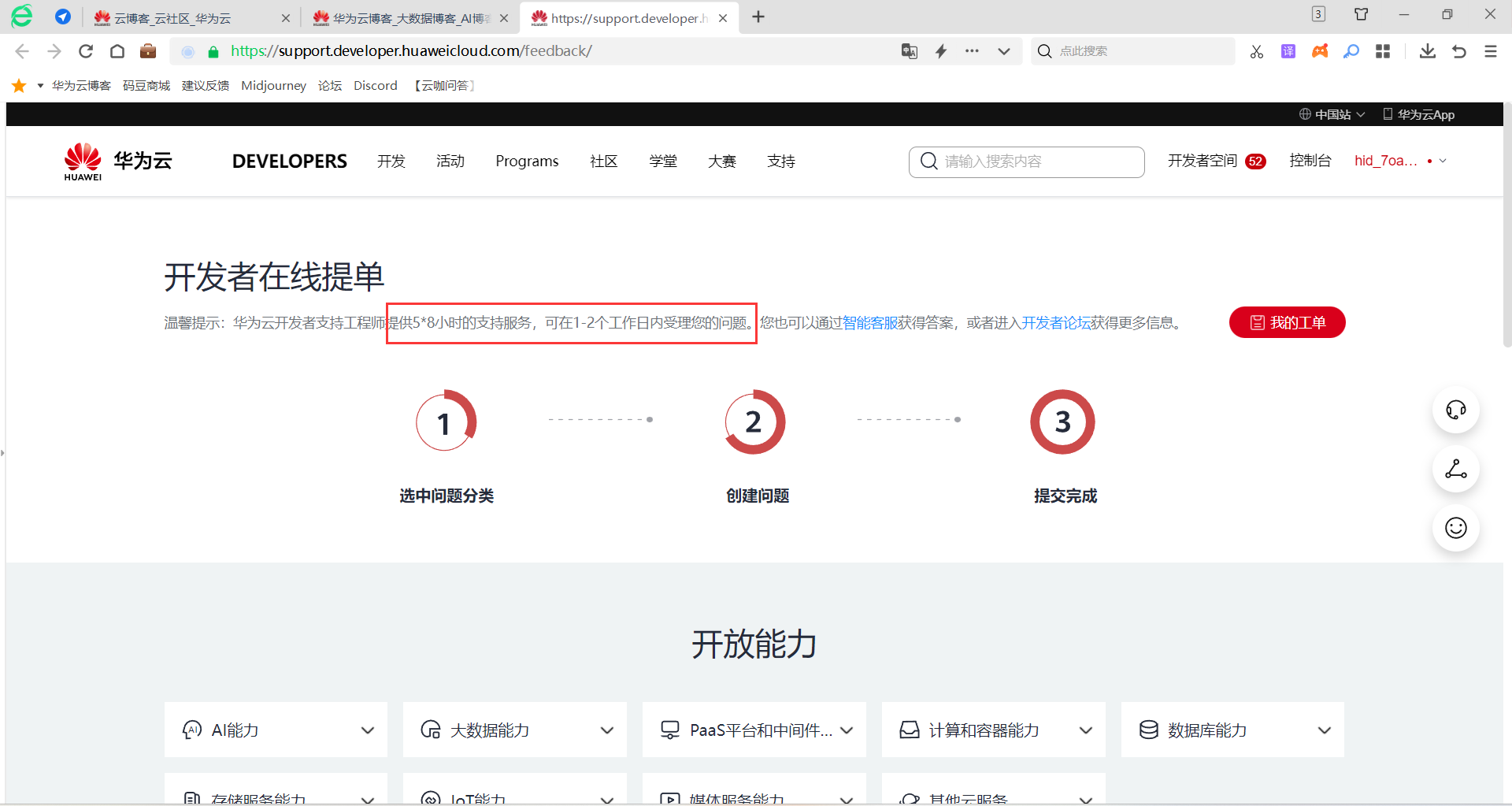This screenshot has width=1512, height=806.
Task: Reload the page with refresh icon
Action: [x=86, y=51]
